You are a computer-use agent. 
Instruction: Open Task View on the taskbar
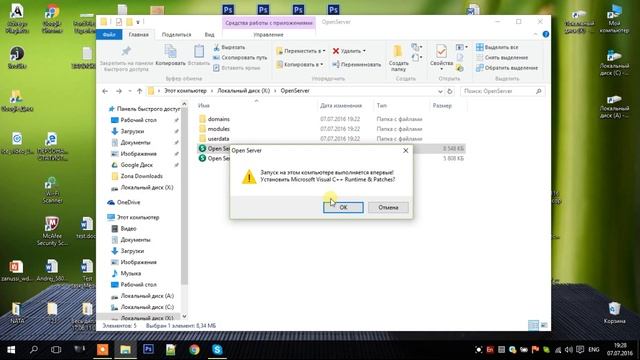[x=56, y=350]
